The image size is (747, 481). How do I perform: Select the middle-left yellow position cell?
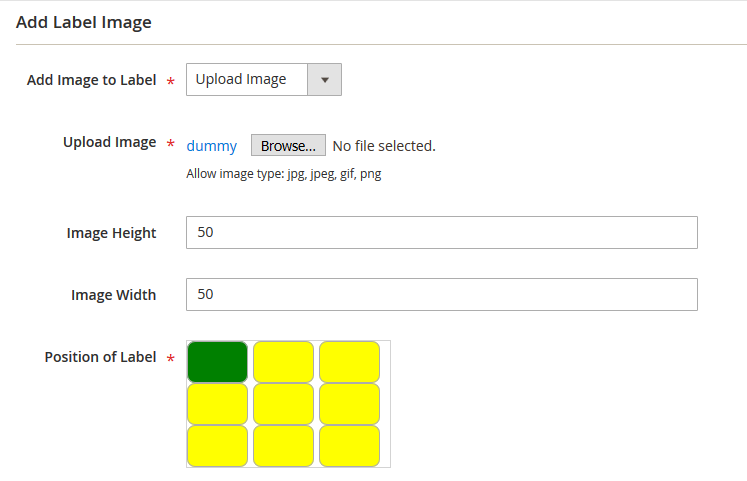click(217, 404)
